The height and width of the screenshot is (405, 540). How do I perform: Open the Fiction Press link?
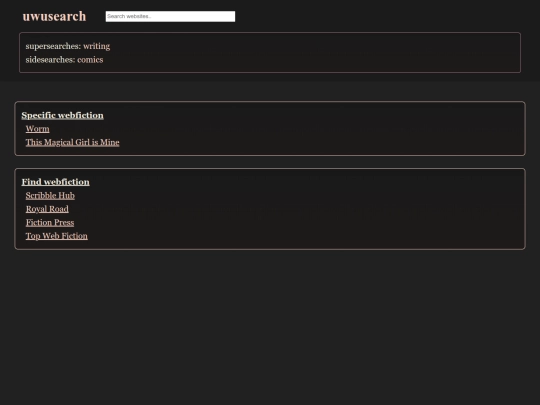(50, 222)
